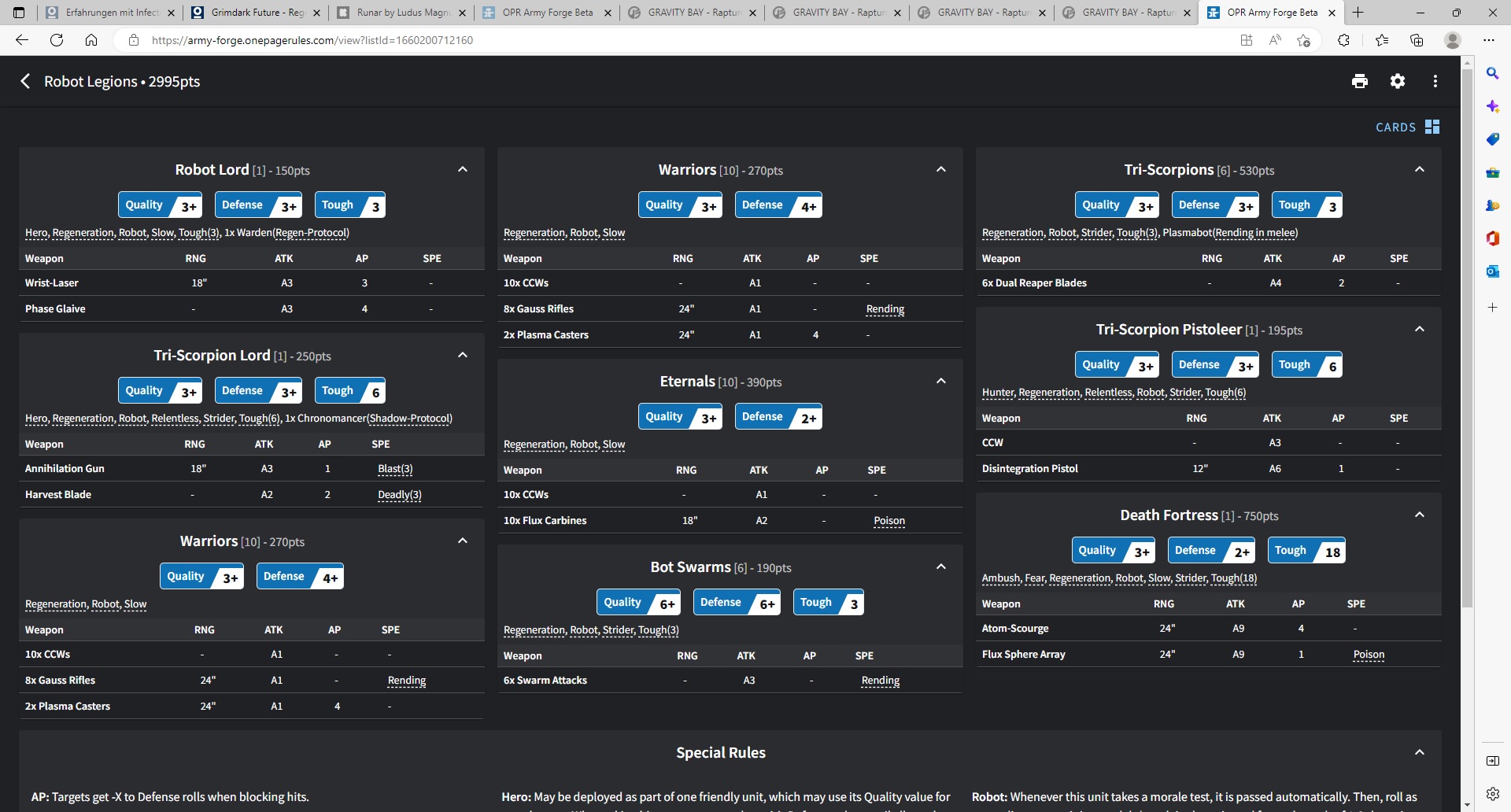1511x812 pixels.
Task: Click the profile avatar icon
Action: click(x=1453, y=40)
